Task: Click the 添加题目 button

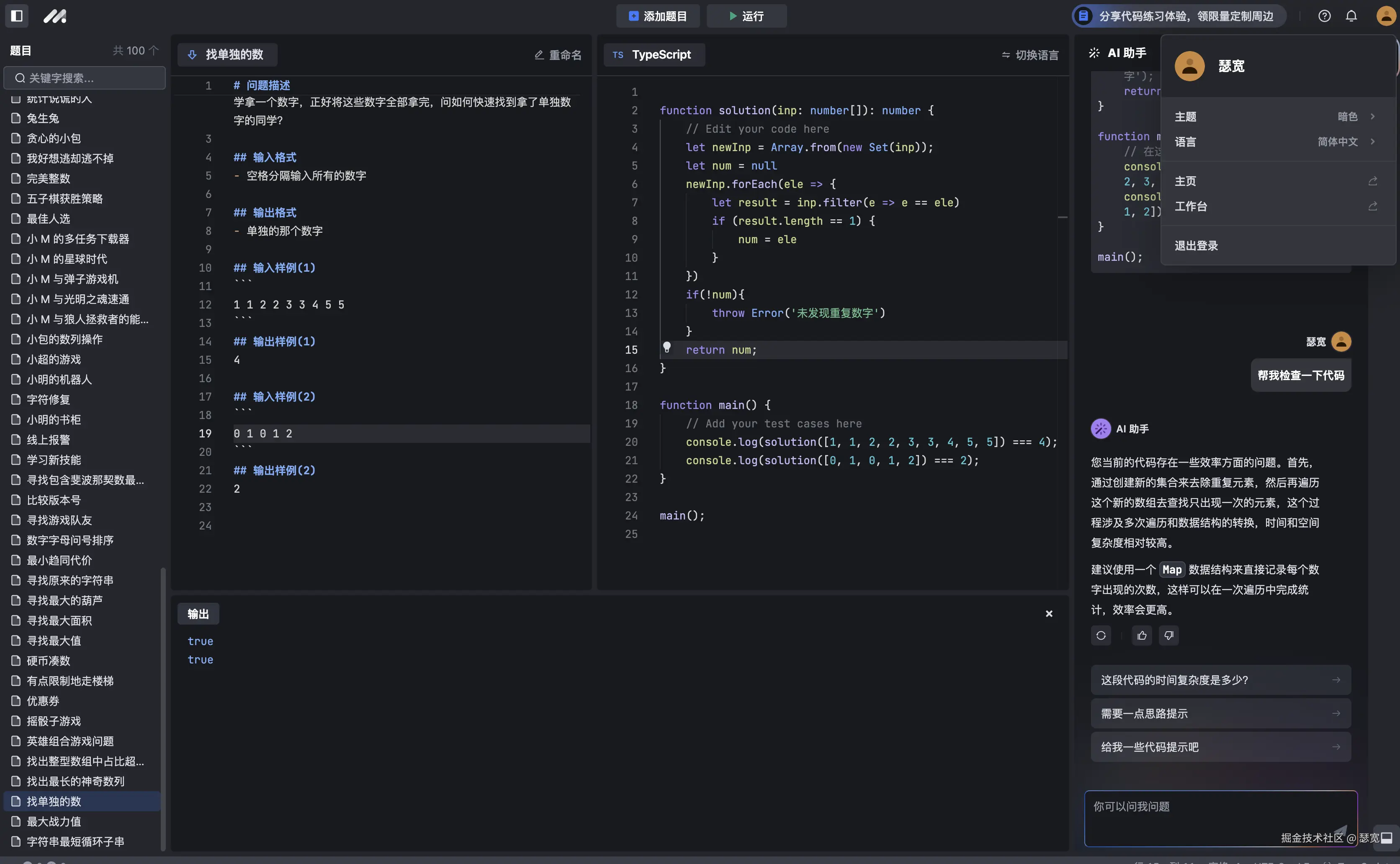Action: click(x=658, y=16)
